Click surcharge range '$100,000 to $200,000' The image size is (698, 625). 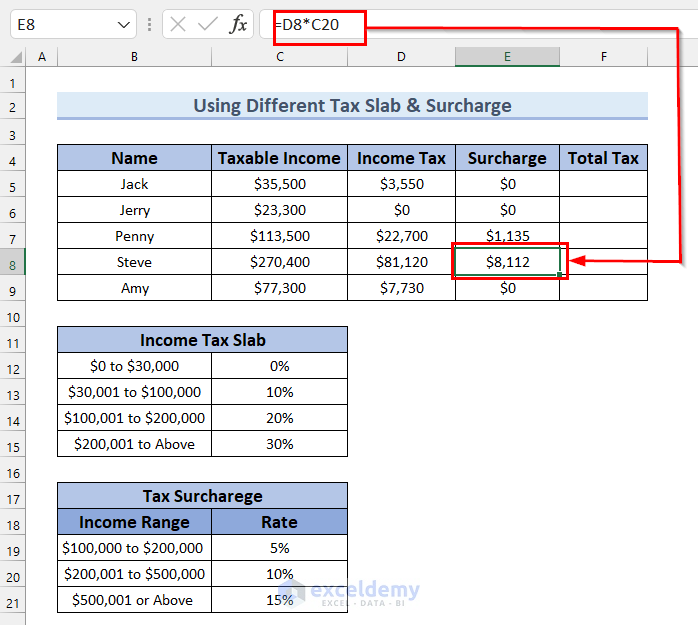(134, 548)
